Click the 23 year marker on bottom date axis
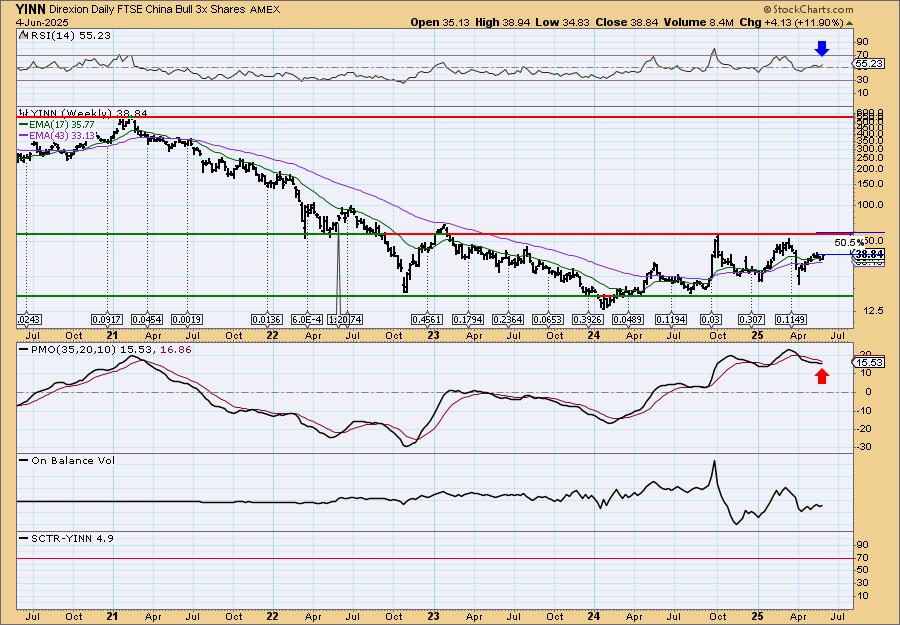The image size is (900, 625). coord(433,616)
